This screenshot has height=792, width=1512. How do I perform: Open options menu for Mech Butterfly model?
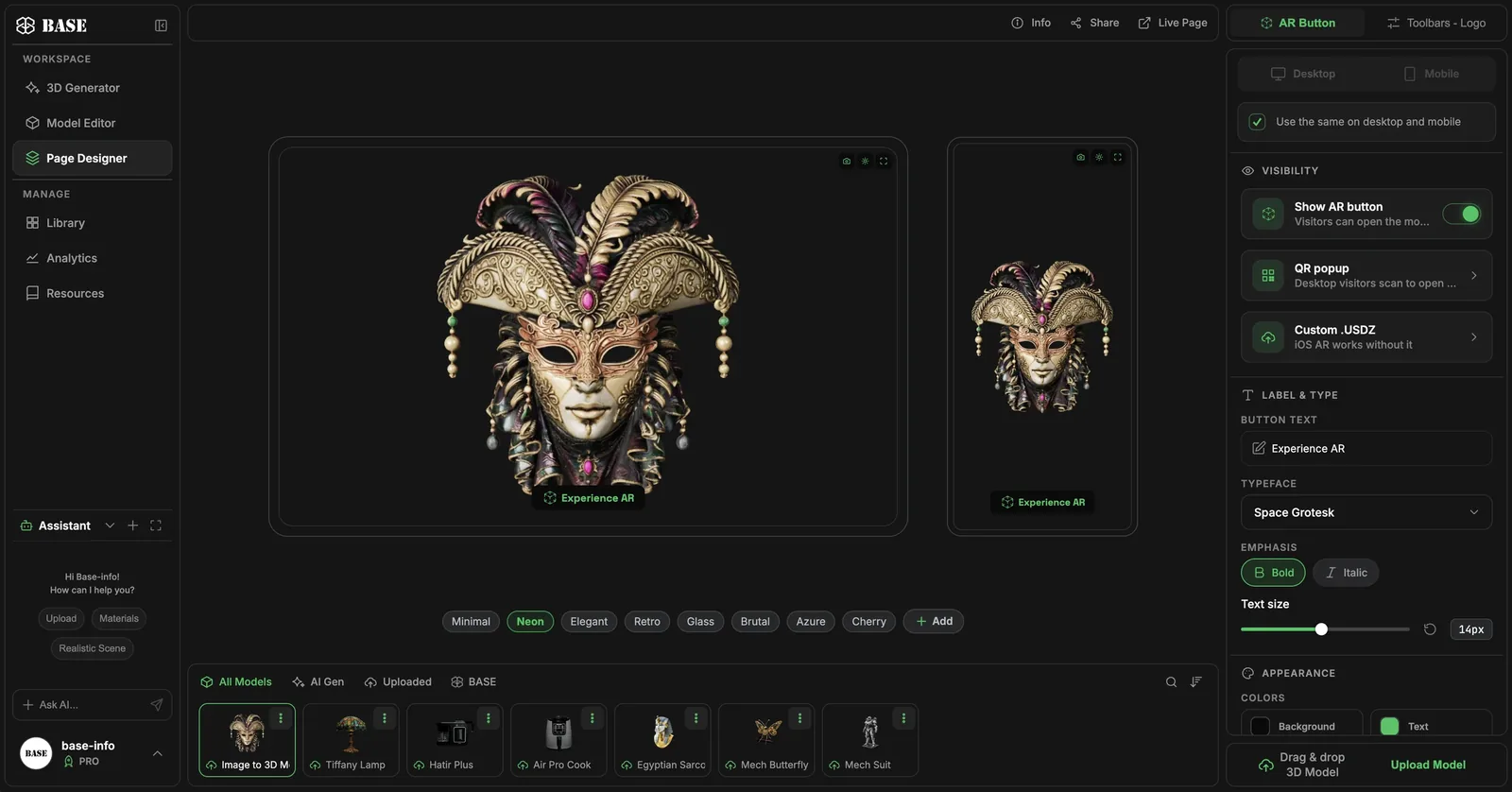(x=799, y=718)
